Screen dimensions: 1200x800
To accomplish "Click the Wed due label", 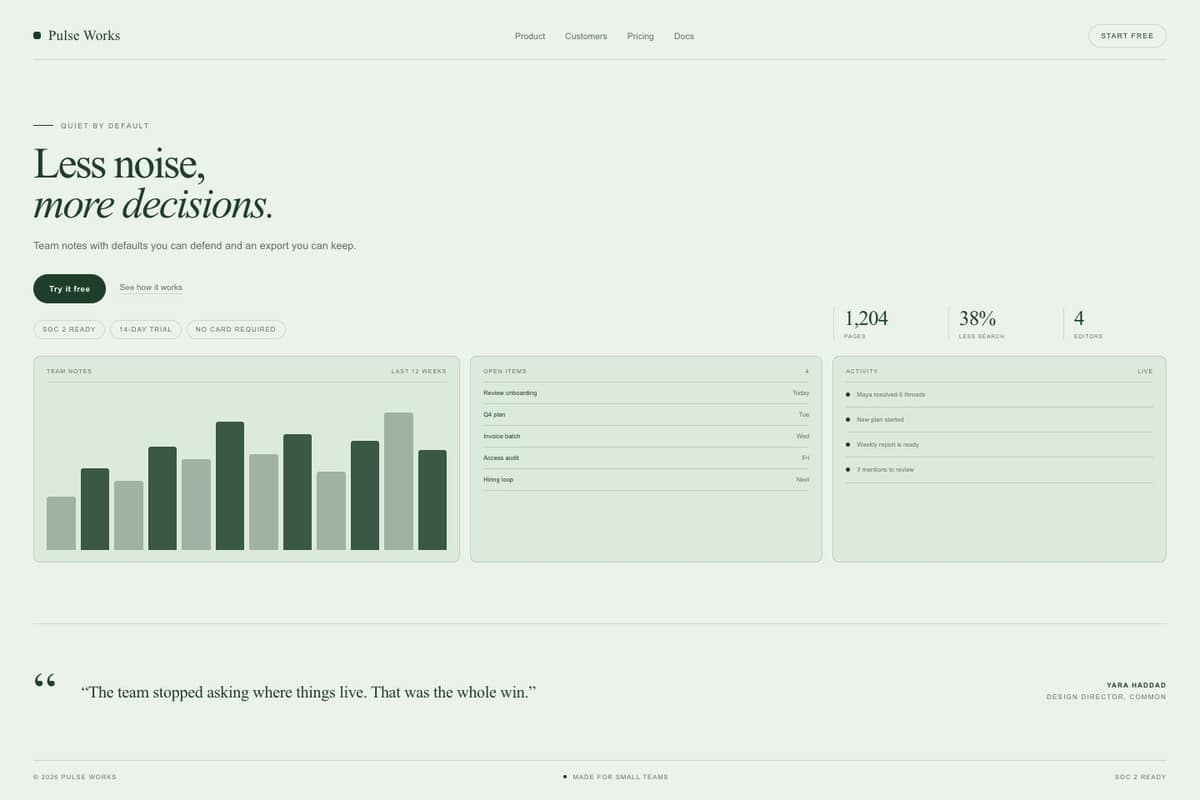I will (803, 436).
